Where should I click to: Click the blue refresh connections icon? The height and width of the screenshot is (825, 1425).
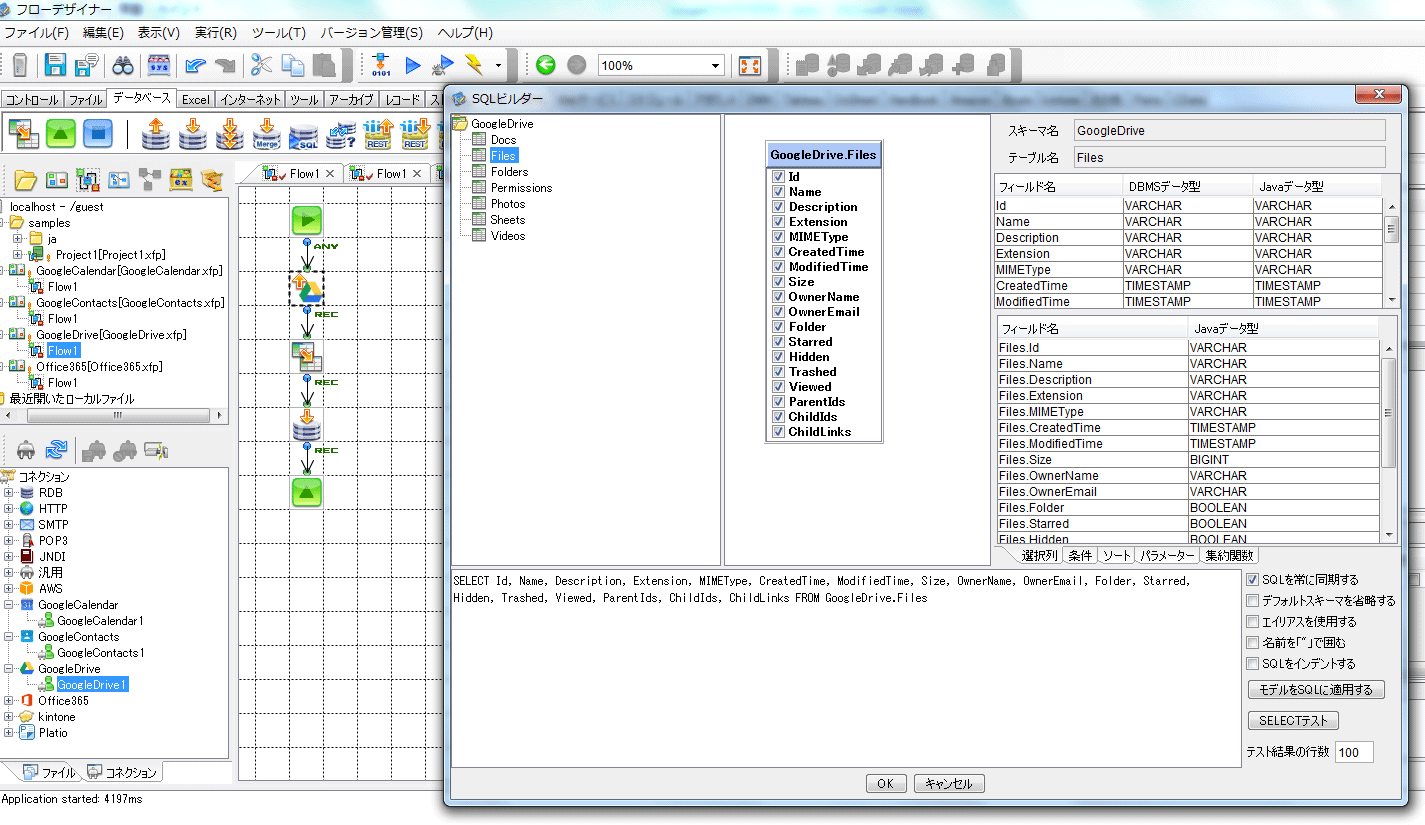tap(57, 450)
